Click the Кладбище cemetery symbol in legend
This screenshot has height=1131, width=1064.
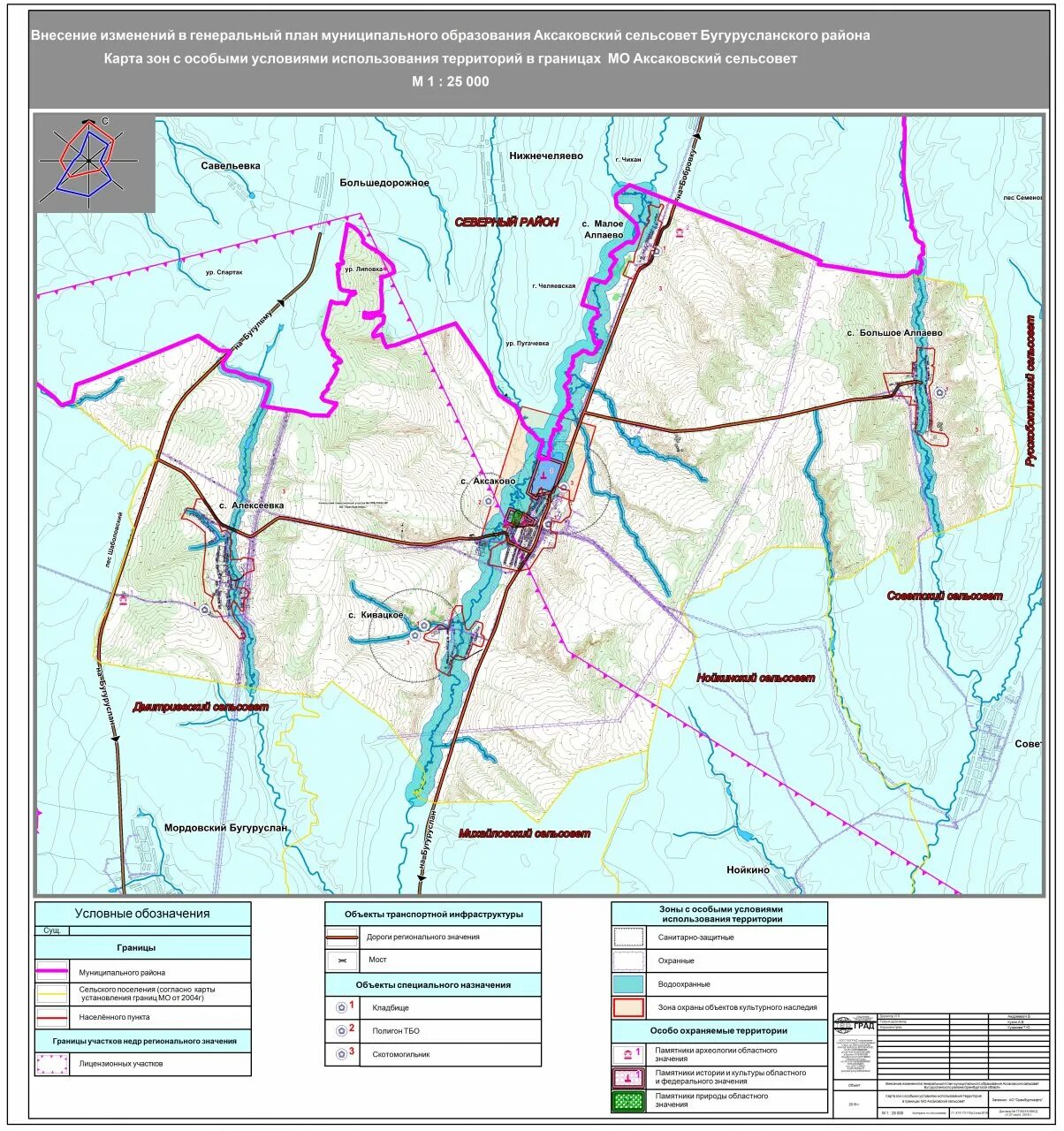[x=343, y=1006]
